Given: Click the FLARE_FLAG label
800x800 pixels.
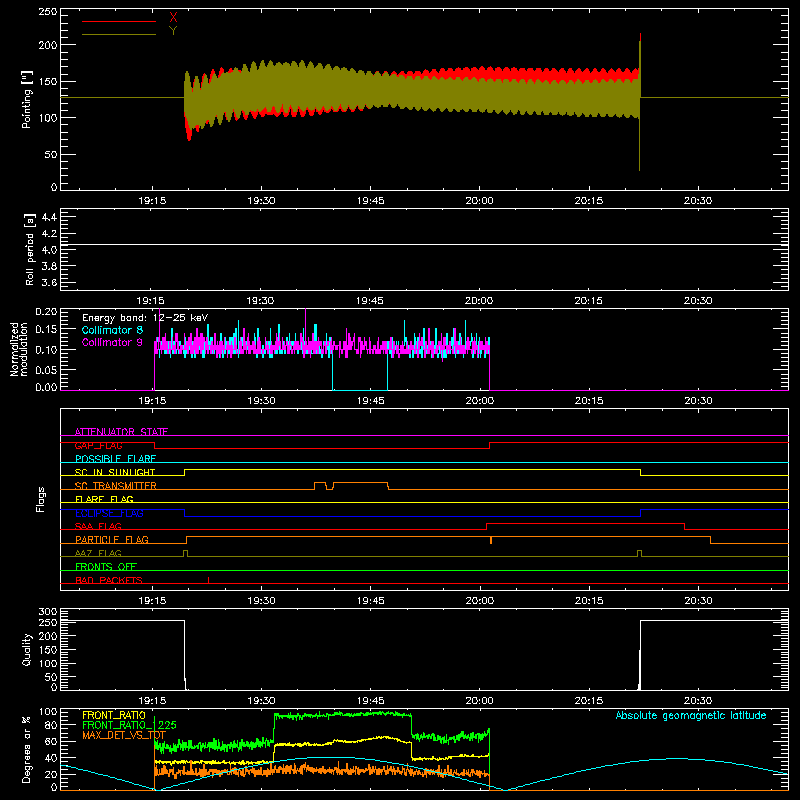Looking at the screenshot, I should pos(104,499).
